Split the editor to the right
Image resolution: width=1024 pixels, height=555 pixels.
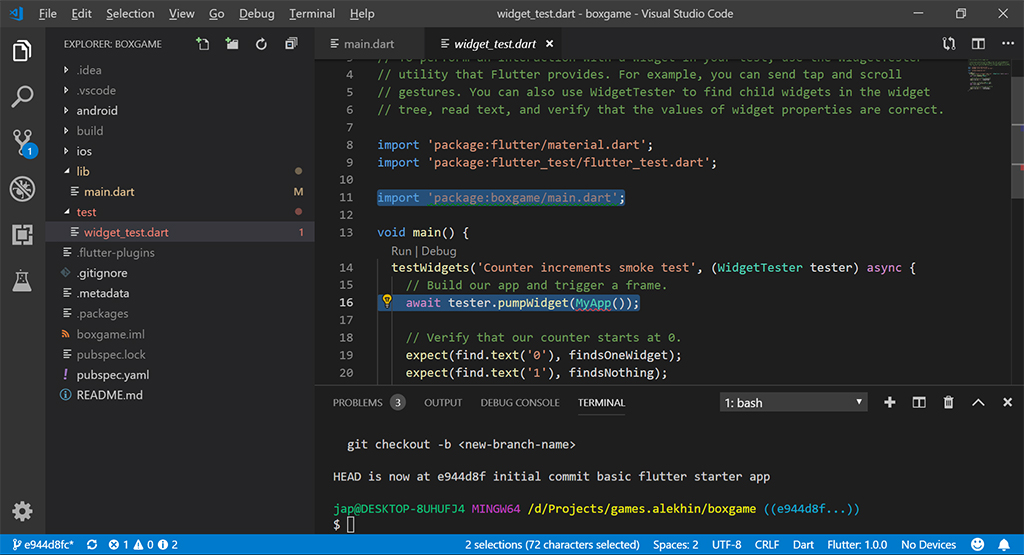point(978,44)
